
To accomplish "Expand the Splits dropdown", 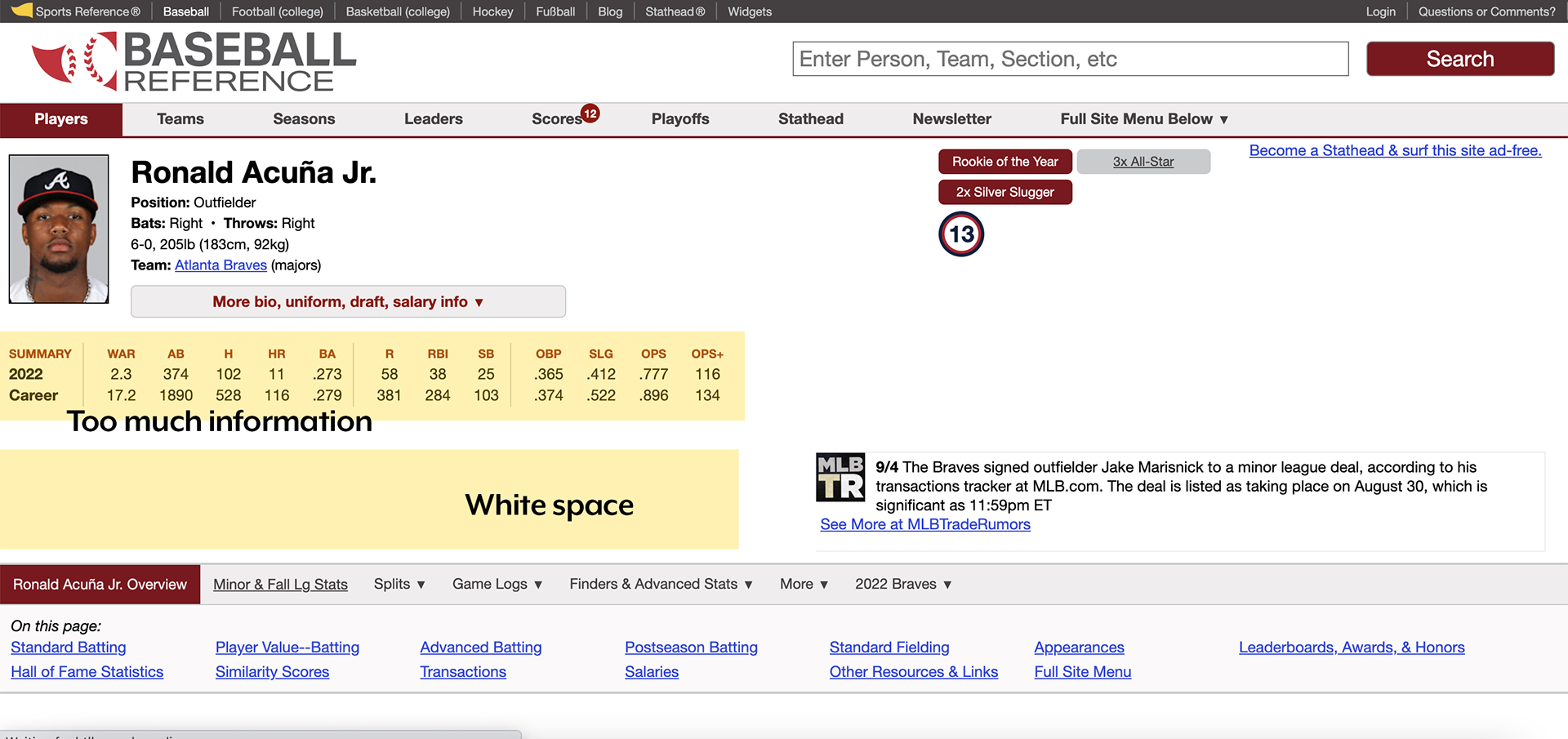I will (399, 584).
